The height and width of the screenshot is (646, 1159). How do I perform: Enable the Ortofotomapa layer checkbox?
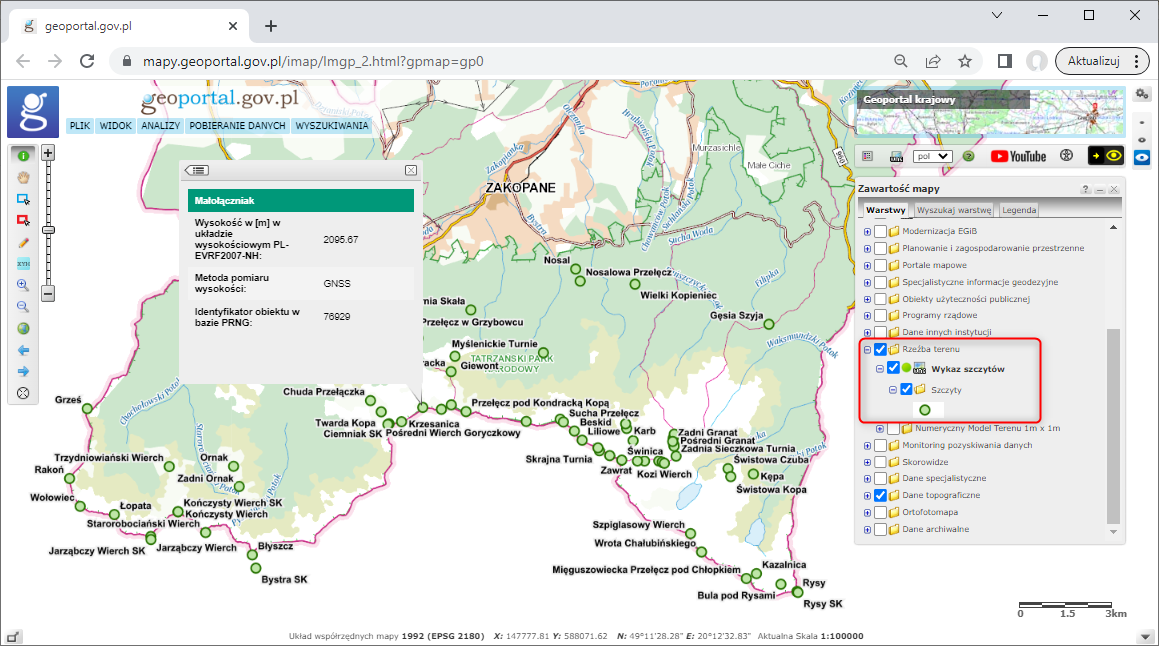click(880, 512)
